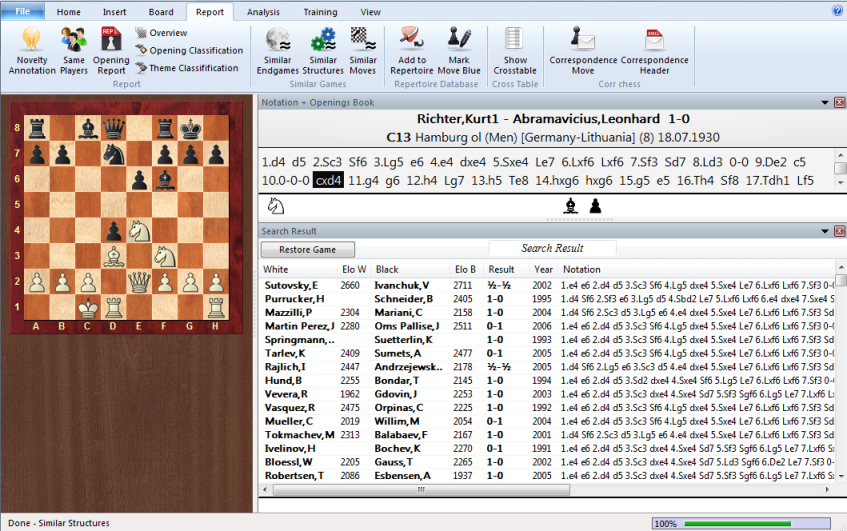Sort by Year column header

(543, 270)
